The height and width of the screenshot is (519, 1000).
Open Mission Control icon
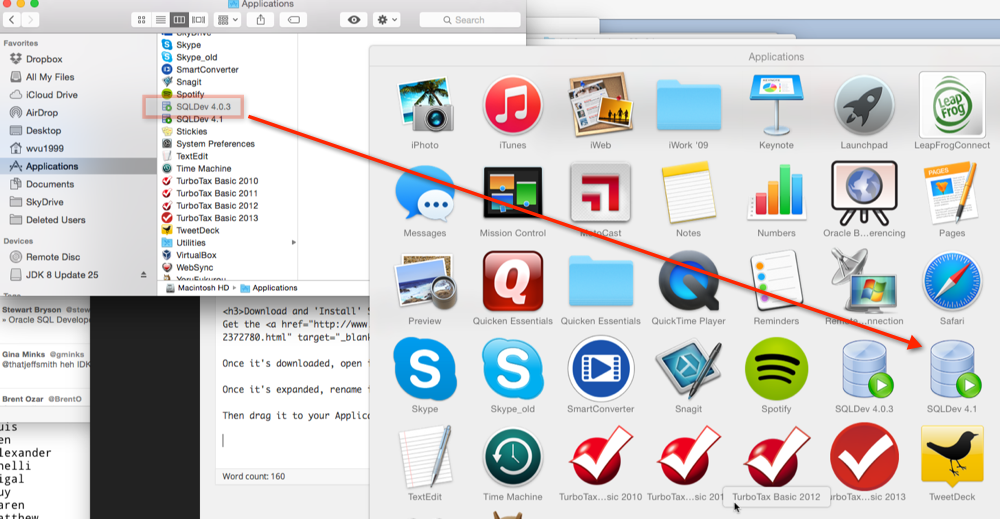point(513,193)
